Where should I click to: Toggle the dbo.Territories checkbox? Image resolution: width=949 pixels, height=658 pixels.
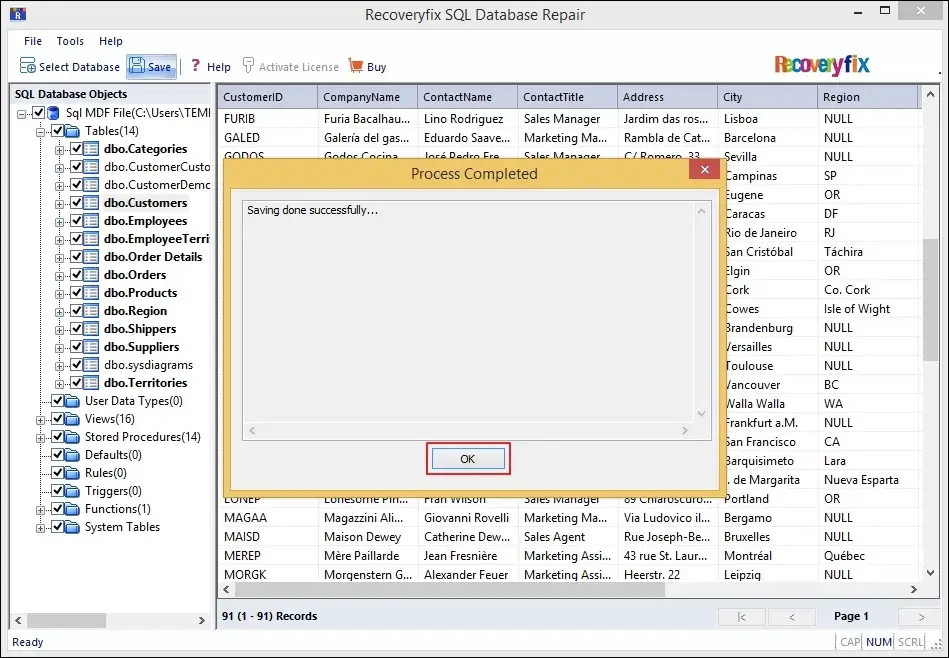coord(76,383)
